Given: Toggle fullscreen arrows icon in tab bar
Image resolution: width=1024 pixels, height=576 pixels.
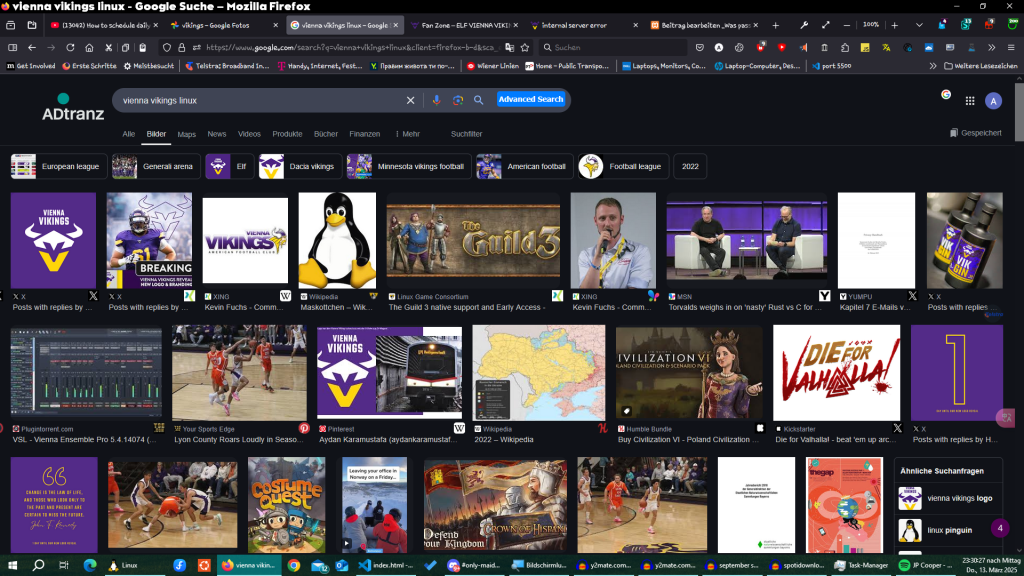Looking at the screenshot, I should 825,25.
